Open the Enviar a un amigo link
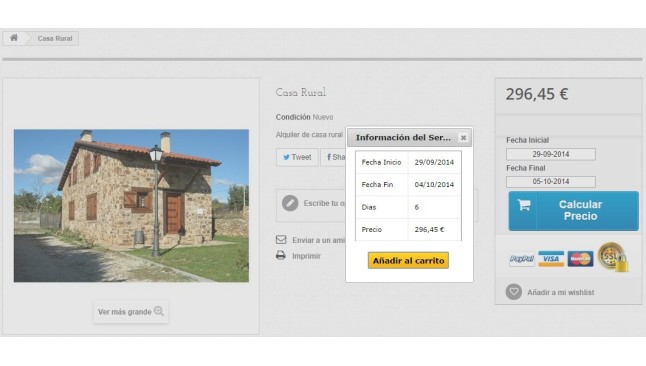 click(x=319, y=240)
